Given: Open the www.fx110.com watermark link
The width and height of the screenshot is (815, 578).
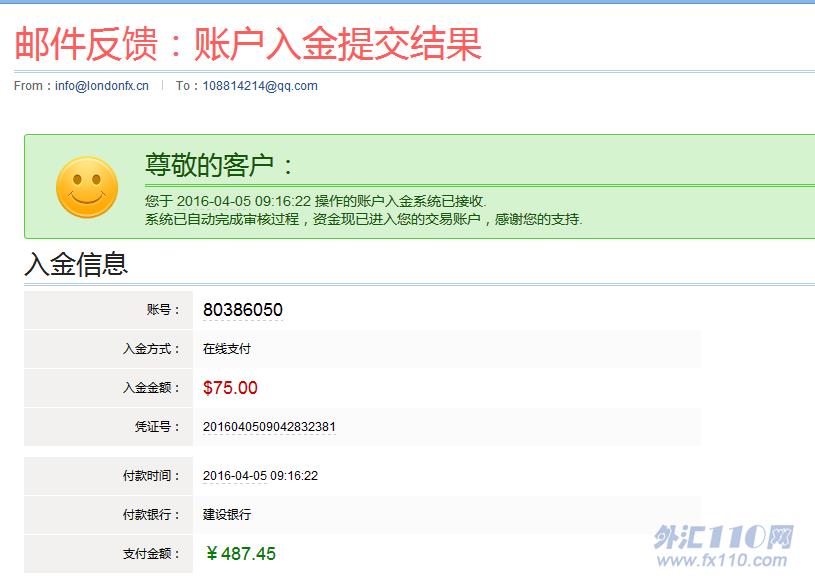Looking at the screenshot, I should click(723, 561).
